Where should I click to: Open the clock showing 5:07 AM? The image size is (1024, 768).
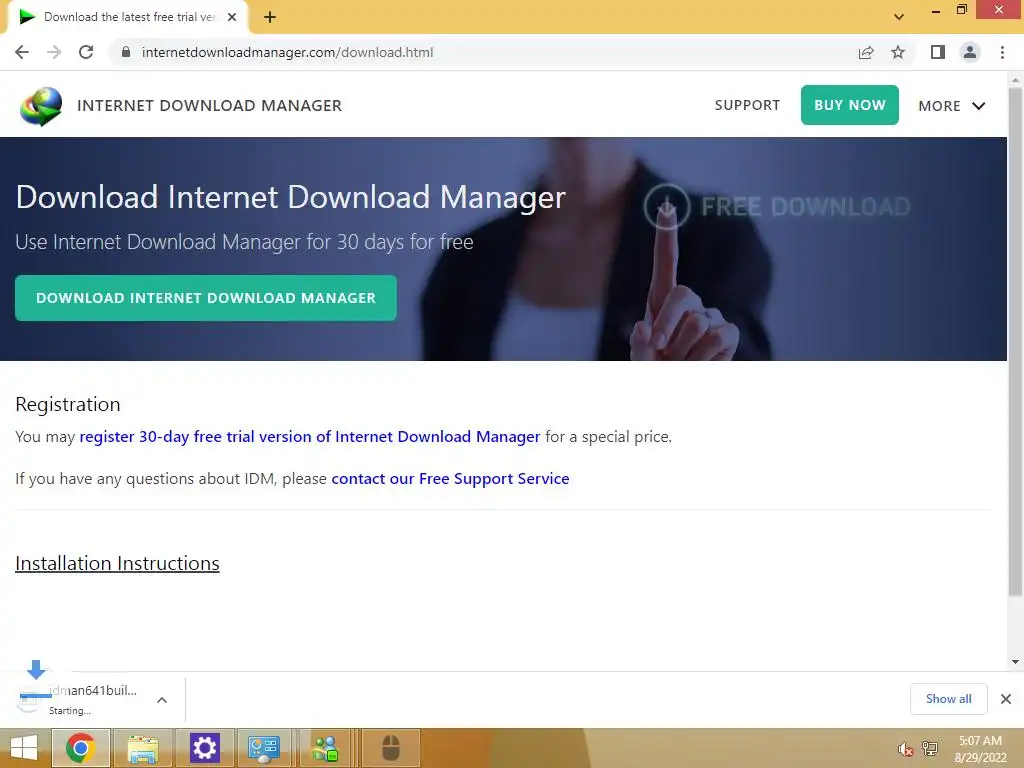[x=980, y=749]
